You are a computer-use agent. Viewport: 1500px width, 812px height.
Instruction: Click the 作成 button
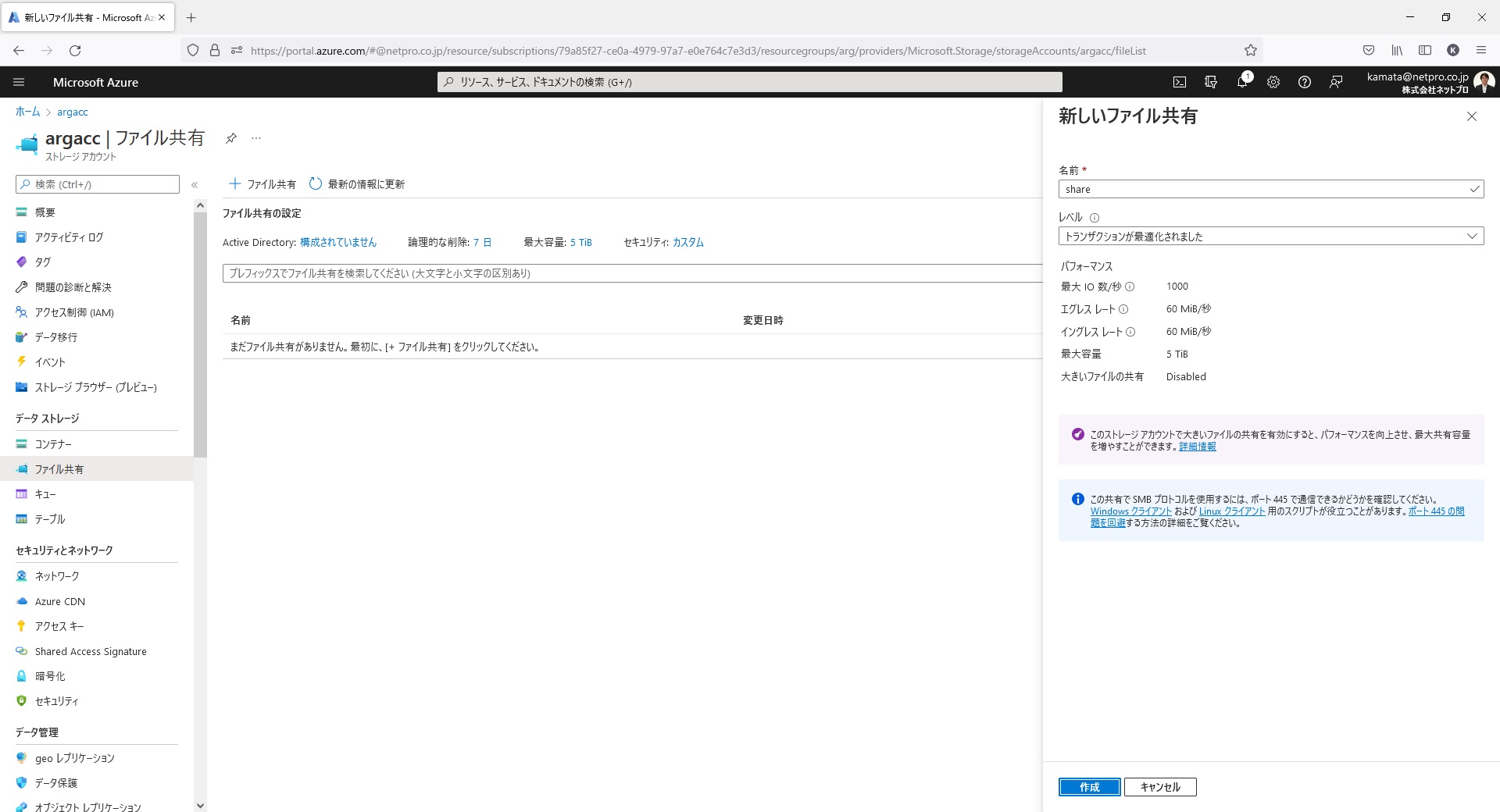pyautogui.click(x=1089, y=787)
